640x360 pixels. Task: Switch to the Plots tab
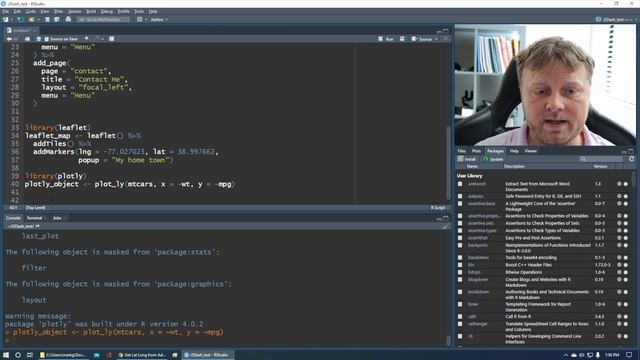tap(476, 151)
